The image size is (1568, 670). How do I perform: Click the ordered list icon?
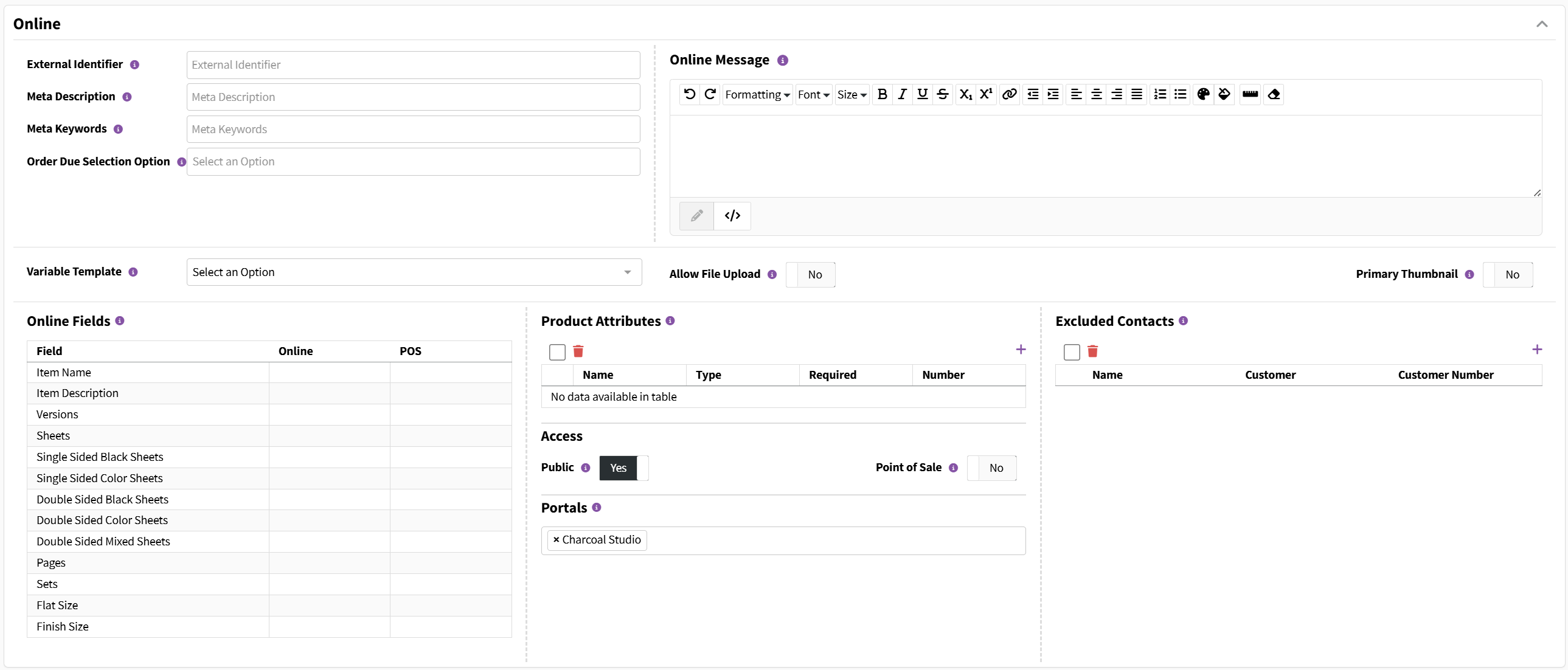coord(1159,94)
